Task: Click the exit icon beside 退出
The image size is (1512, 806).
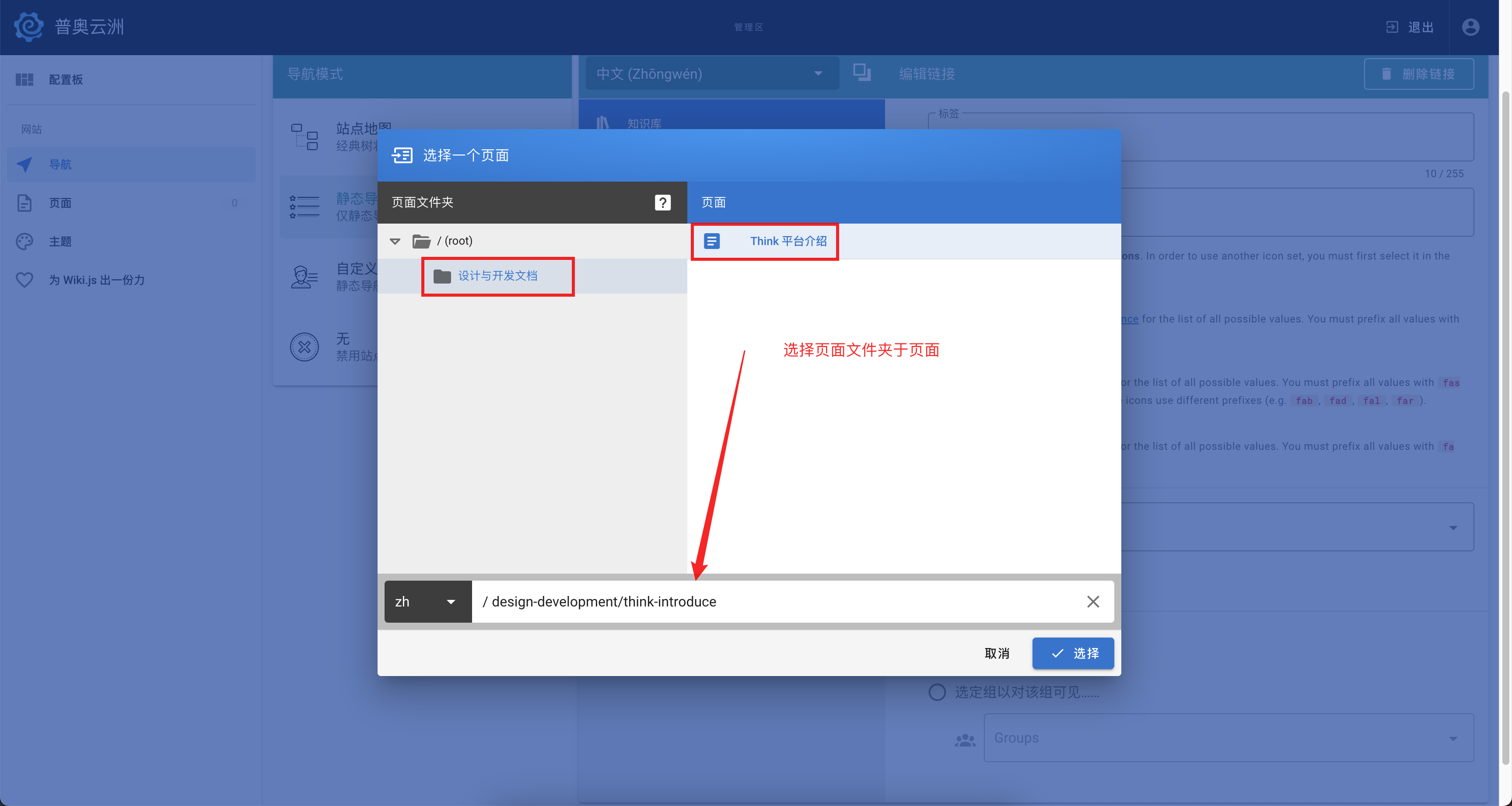Action: (x=1392, y=27)
